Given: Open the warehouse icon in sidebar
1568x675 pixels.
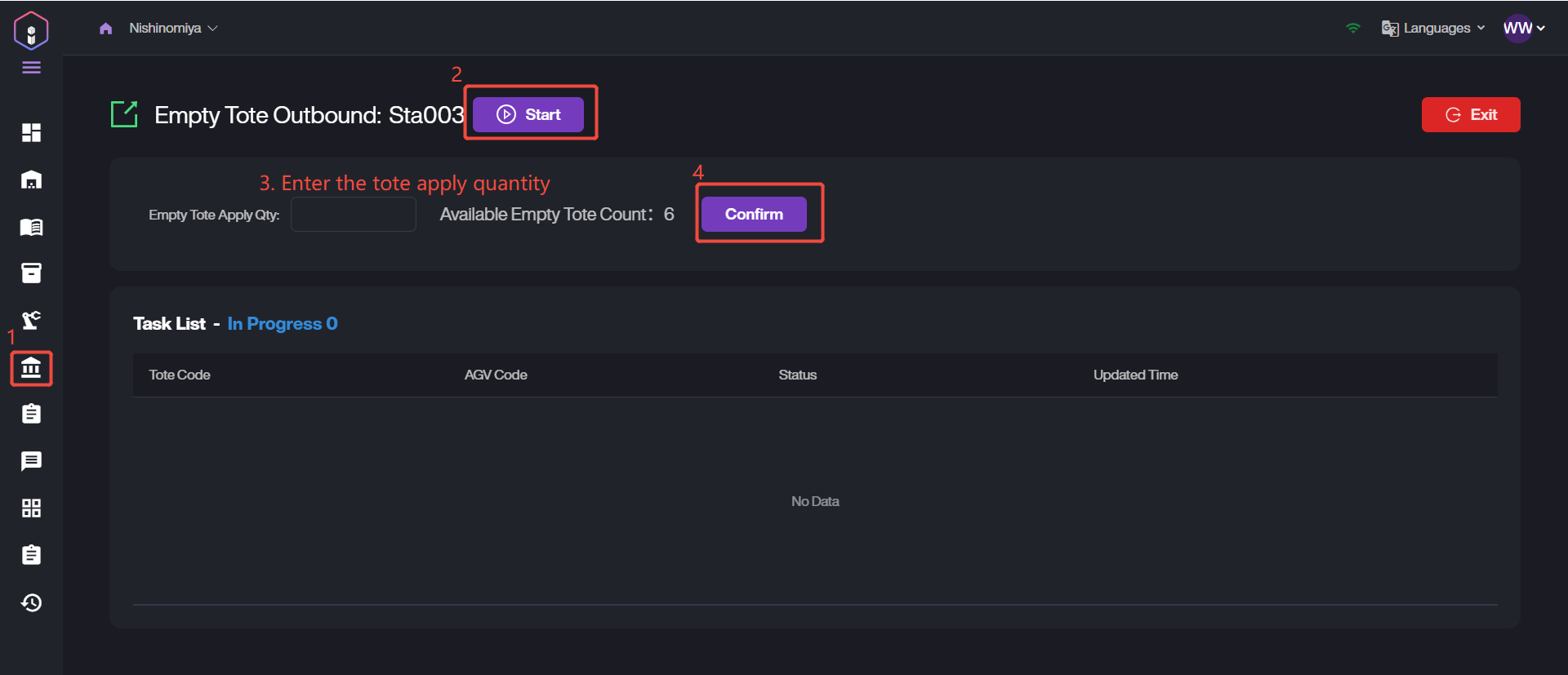Looking at the screenshot, I should (31, 180).
